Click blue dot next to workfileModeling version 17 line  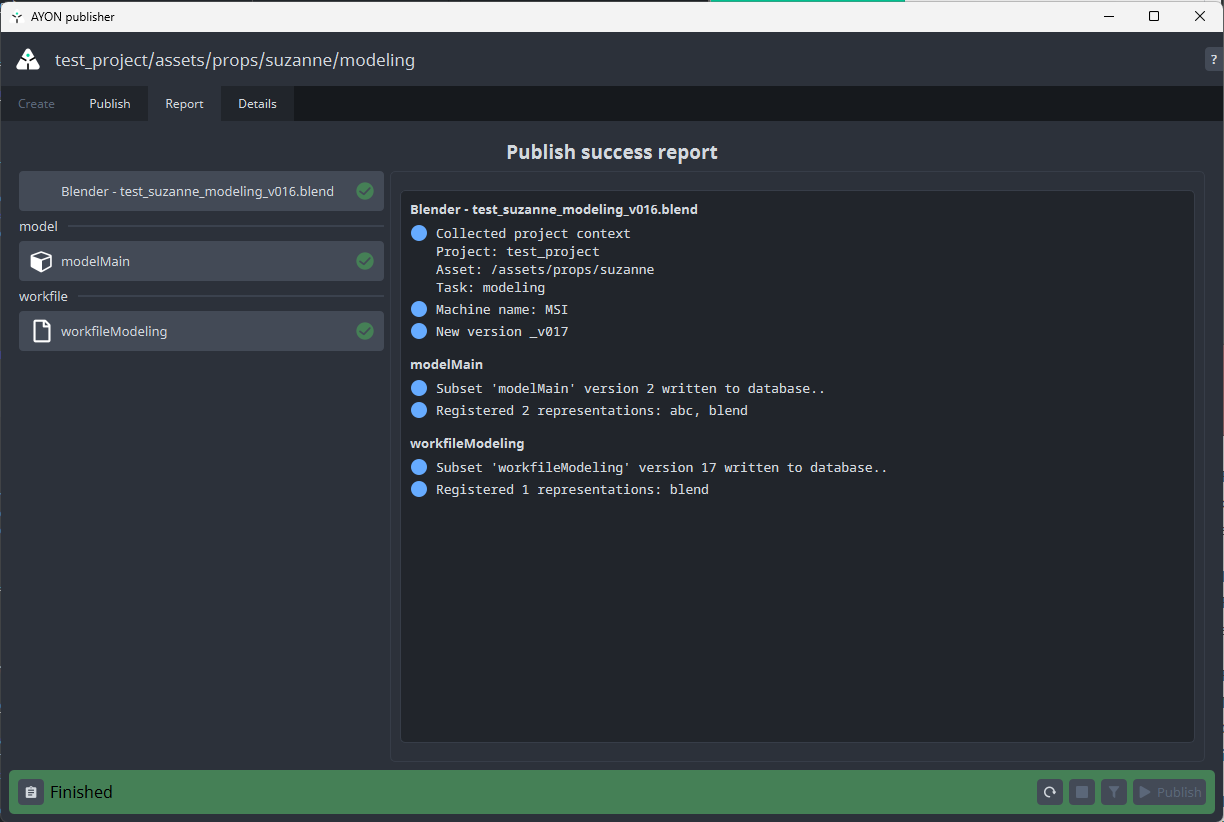[419, 468]
